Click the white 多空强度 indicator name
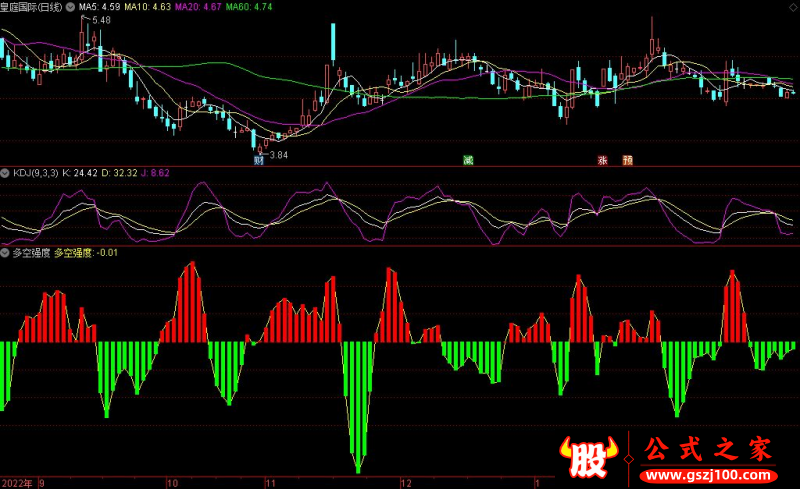The width and height of the screenshot is (800, 489). coord(31,253)
